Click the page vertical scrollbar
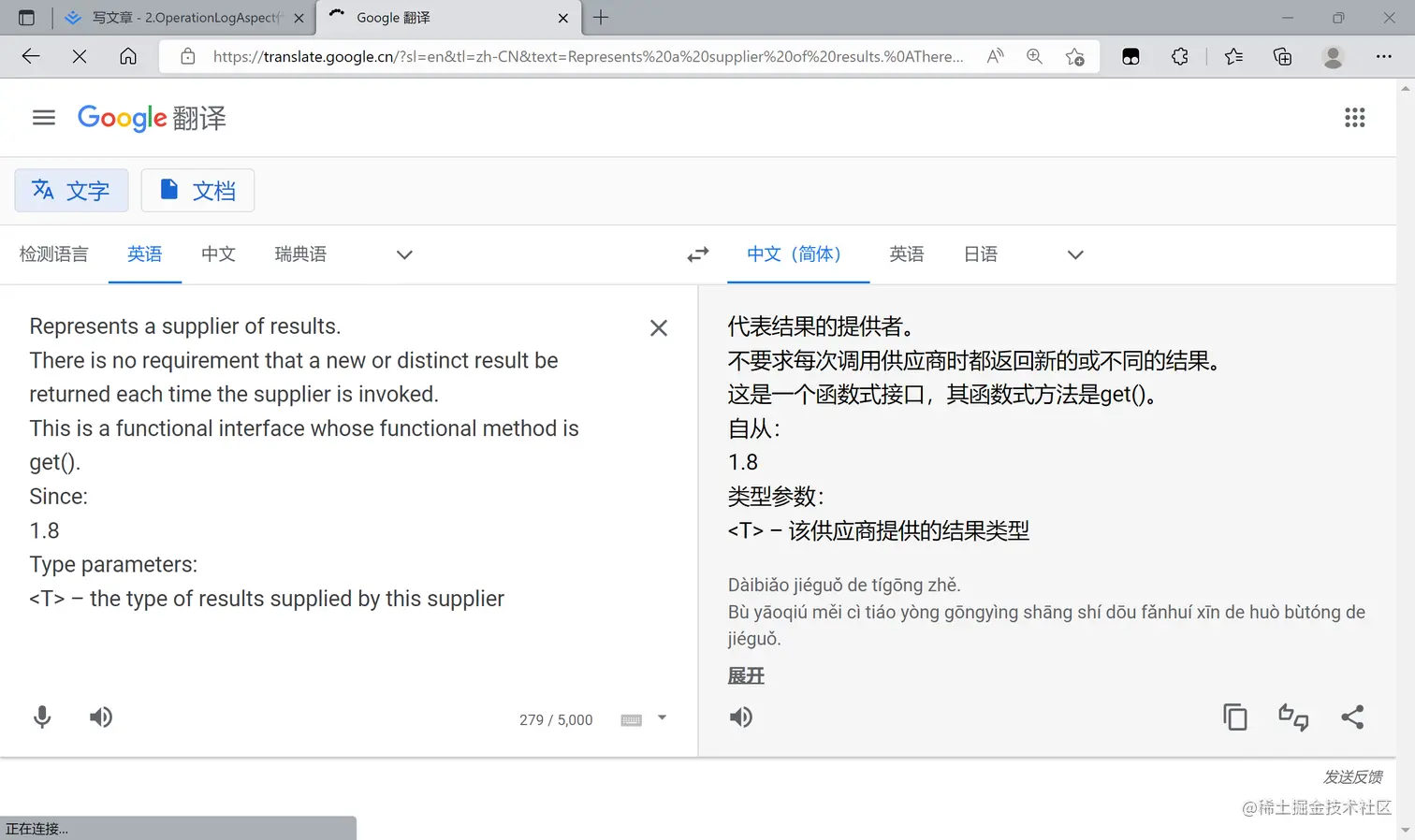The image size is (1415, 840). point(1406,458)
